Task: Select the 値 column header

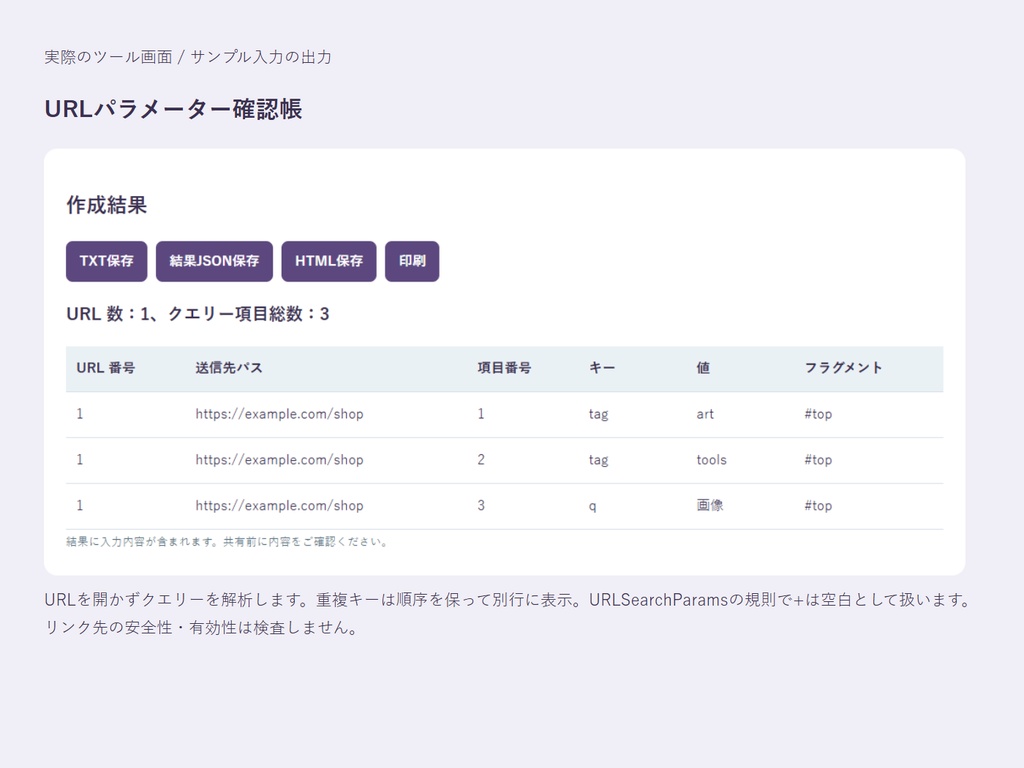Action: (x=703, y=368)
